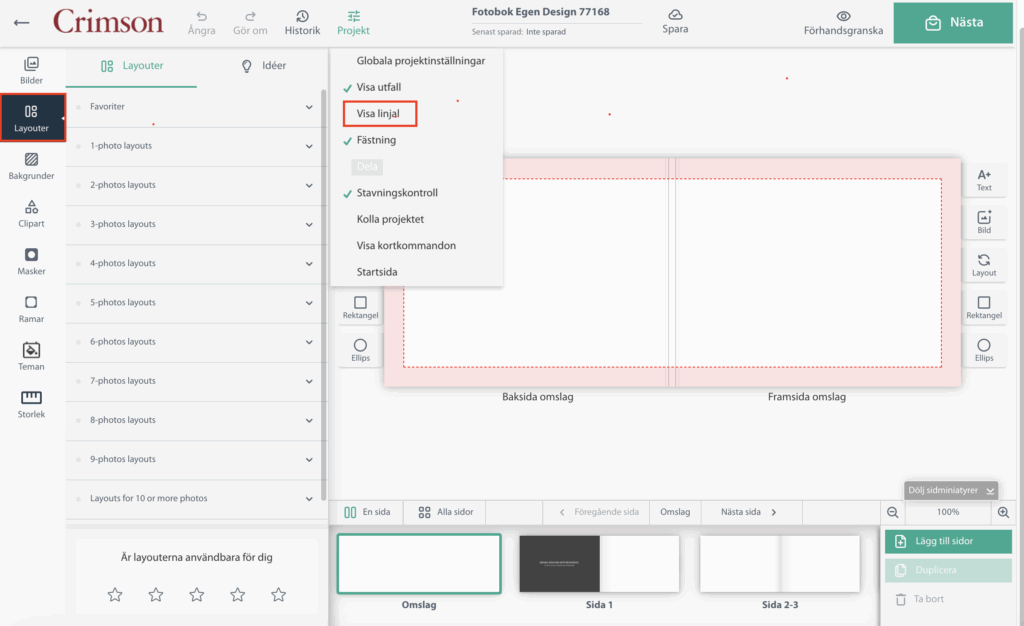The image size is (1024, 626).
Task: Expand the 5-photos layouts section
Action: (x=196, y=302)
